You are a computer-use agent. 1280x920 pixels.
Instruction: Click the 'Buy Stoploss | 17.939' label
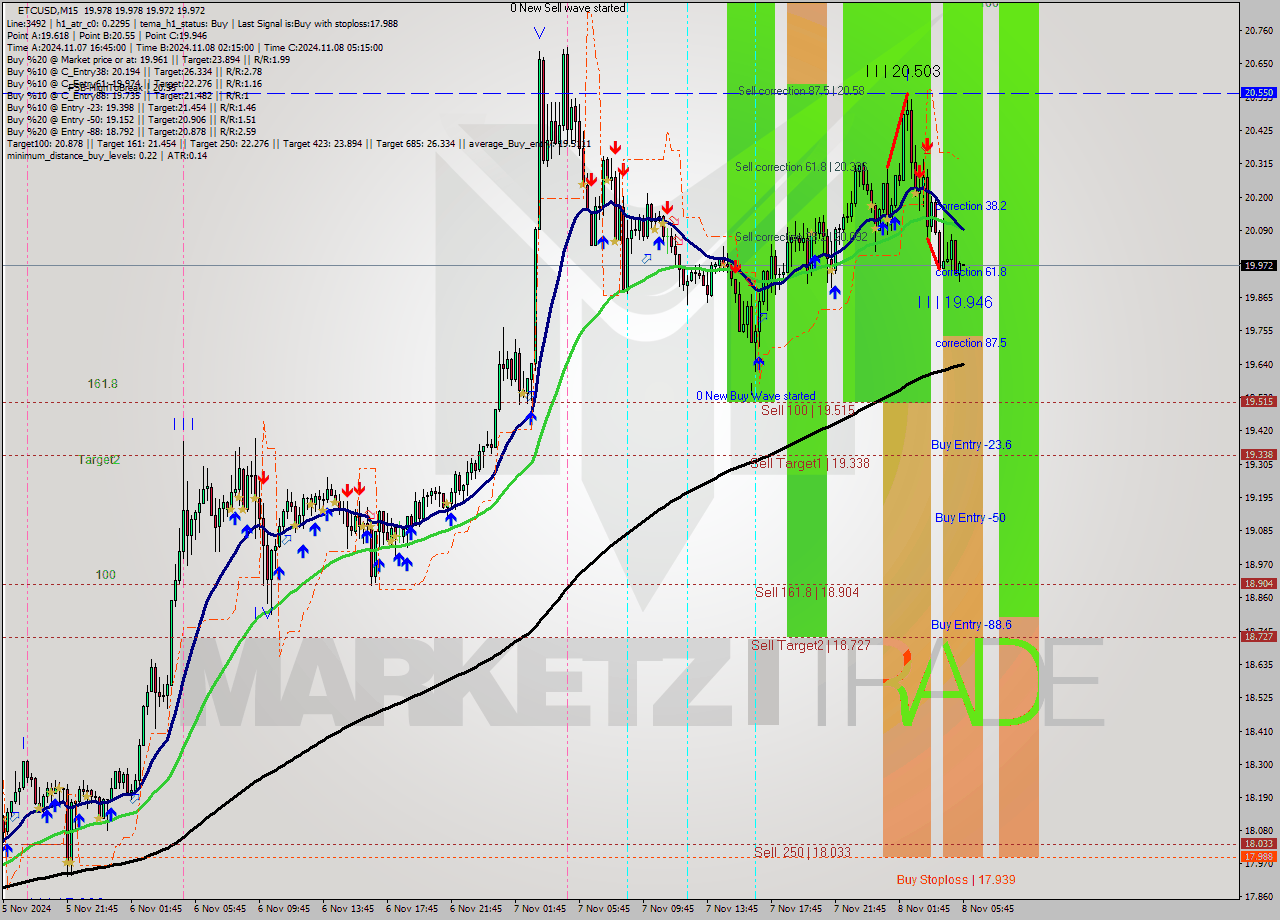point(956,880)
